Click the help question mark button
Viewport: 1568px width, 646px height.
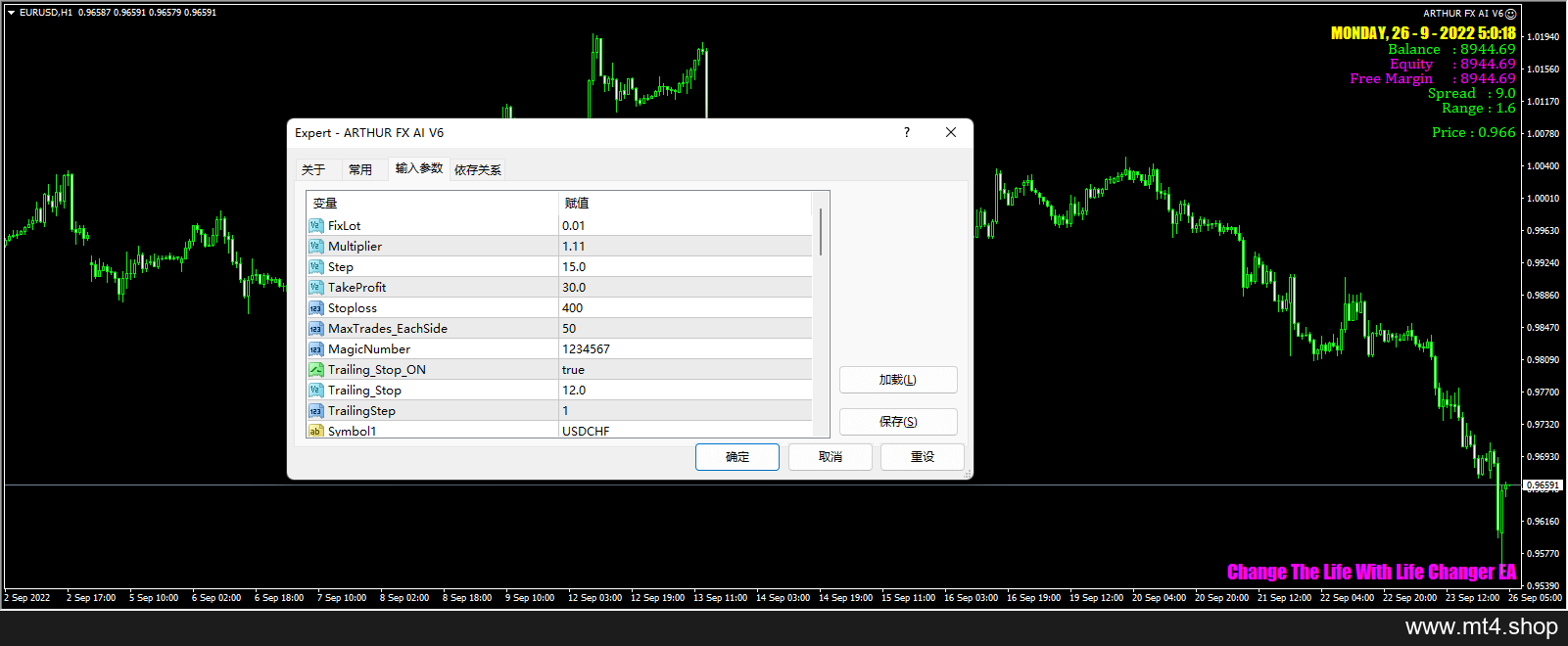tap(907, 132)
